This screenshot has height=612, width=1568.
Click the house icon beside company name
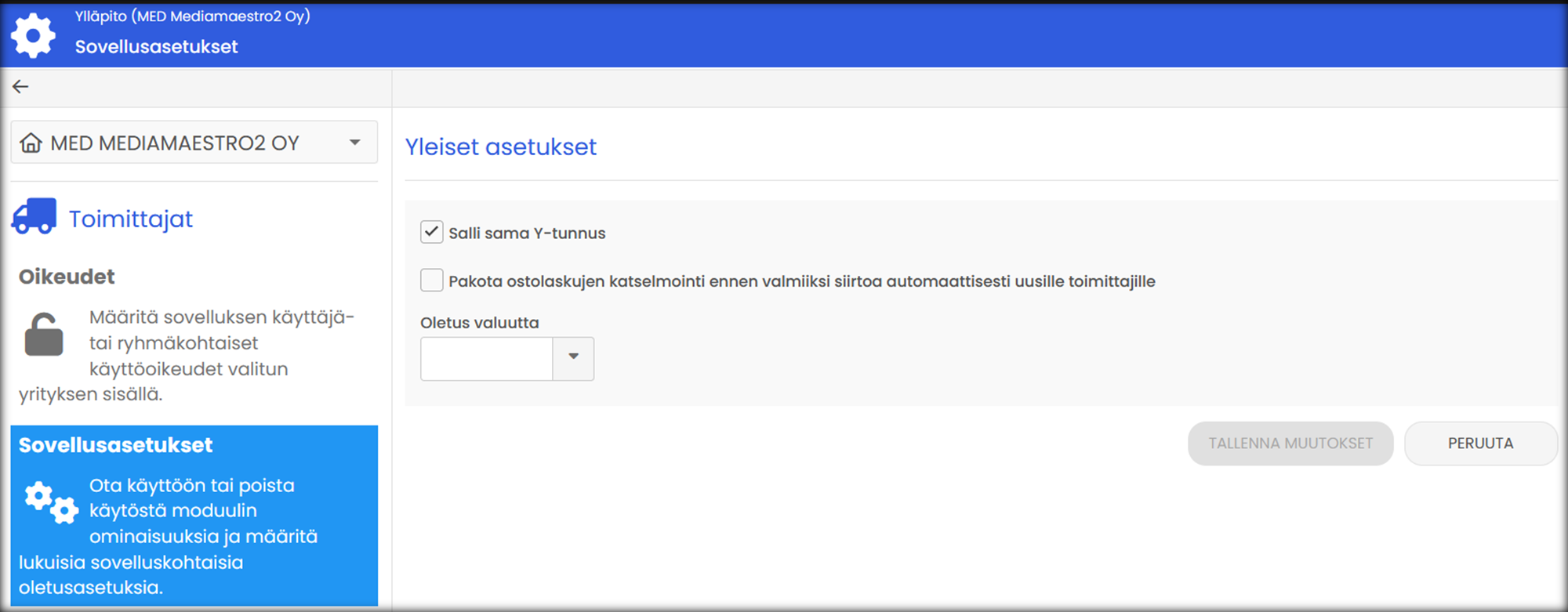tap(31, 143)
